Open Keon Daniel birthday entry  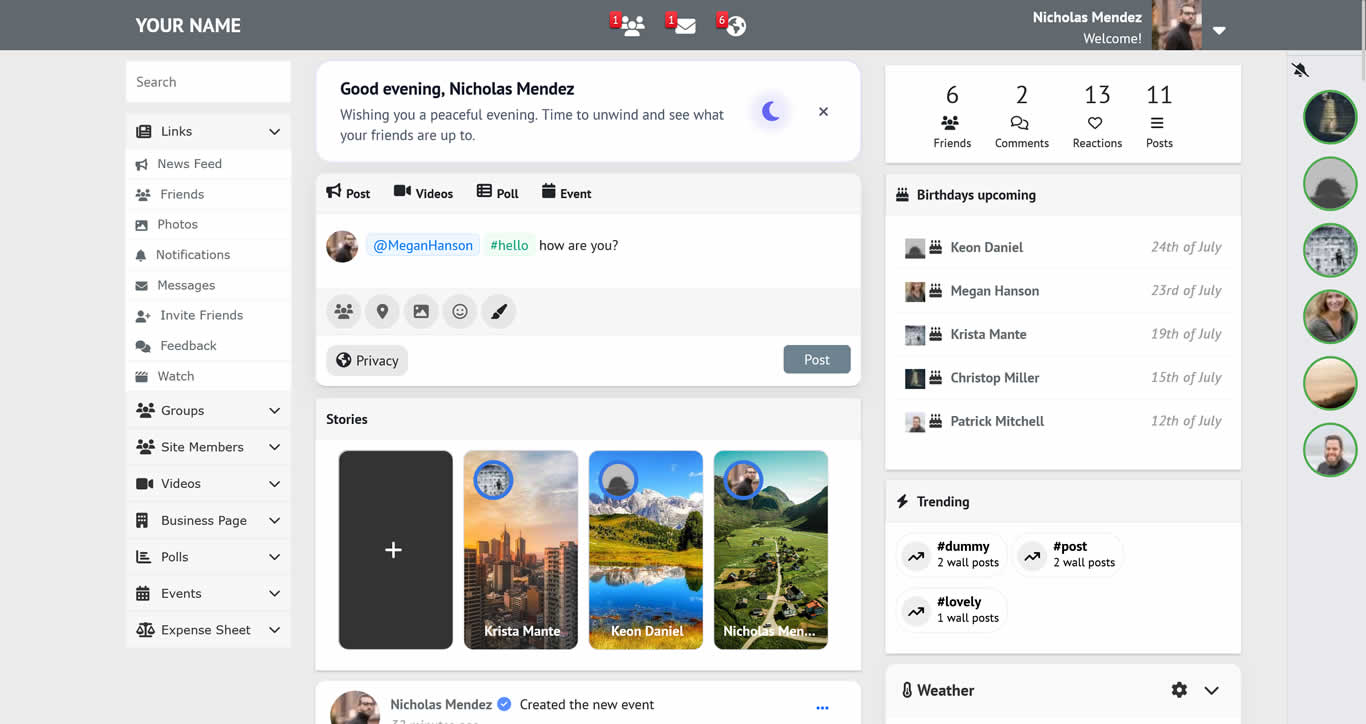pyautogui.click(x=1063, y=247)
